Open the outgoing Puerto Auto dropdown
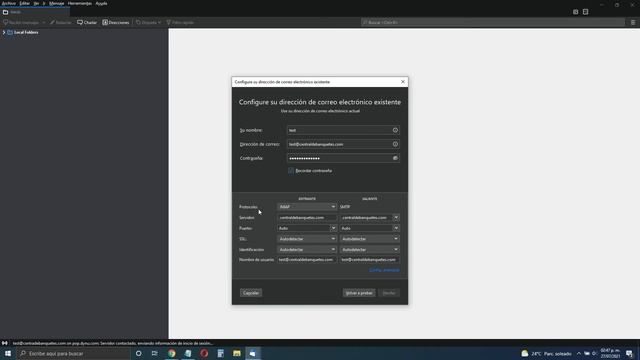Viewport: 640px width, 360px height. [396, 228]
